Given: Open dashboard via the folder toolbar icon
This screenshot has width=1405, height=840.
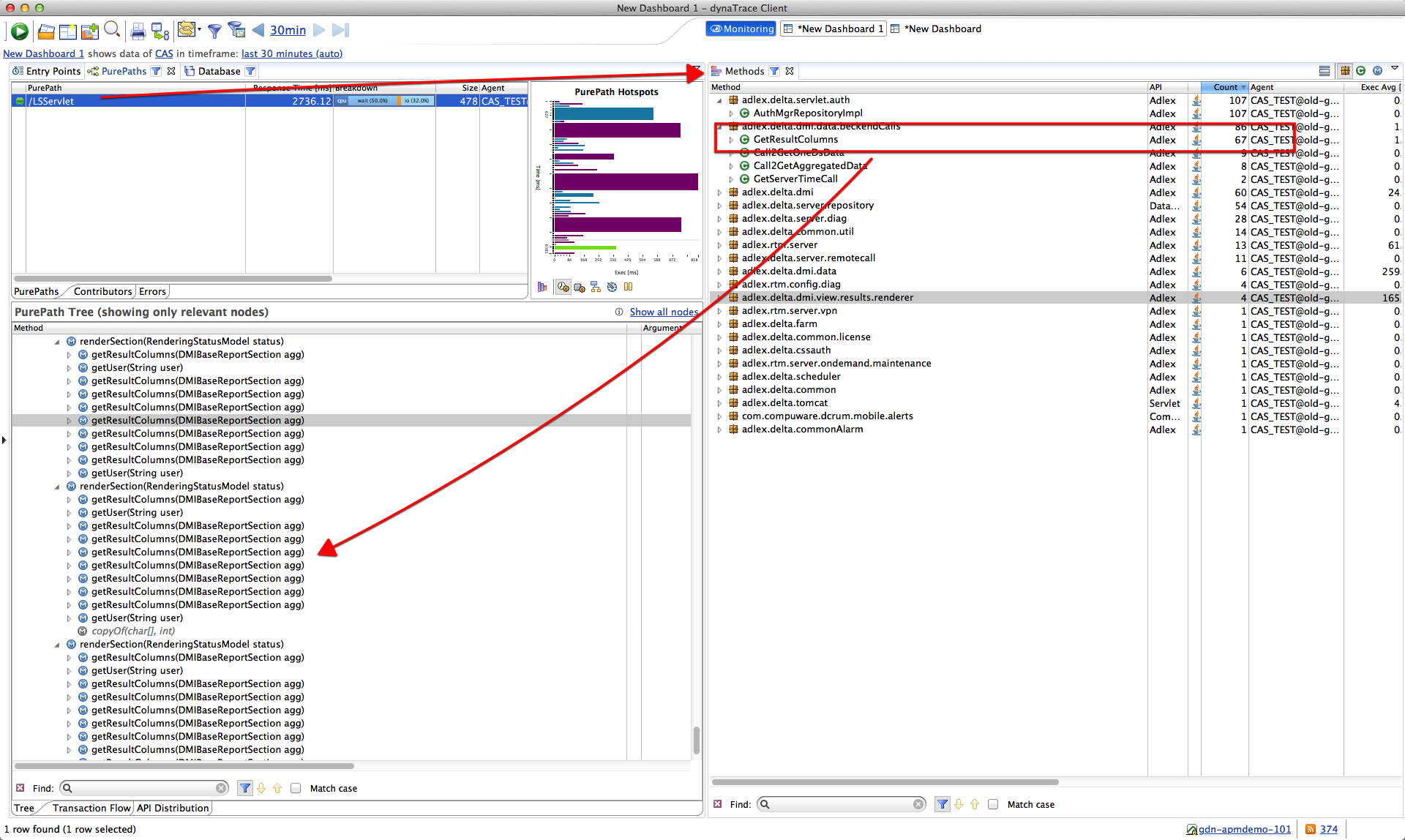Looking at the screenshot, I should 46,31.
